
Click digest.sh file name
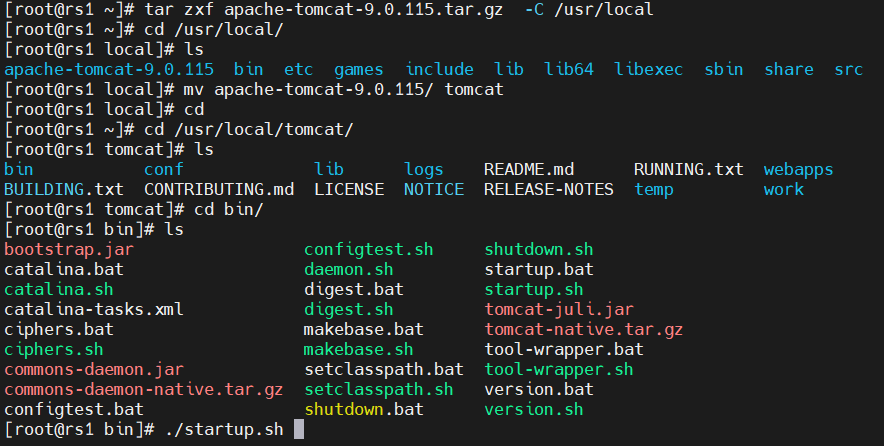pos(348,309)
